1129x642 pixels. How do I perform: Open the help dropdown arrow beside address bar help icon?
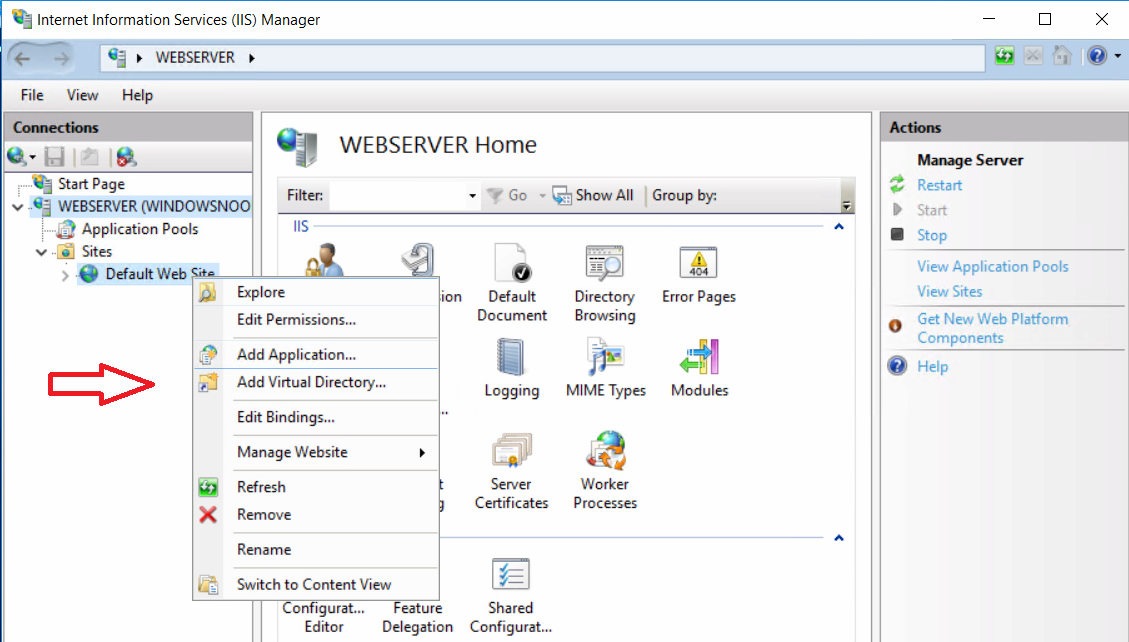[x=1117, y=56]
